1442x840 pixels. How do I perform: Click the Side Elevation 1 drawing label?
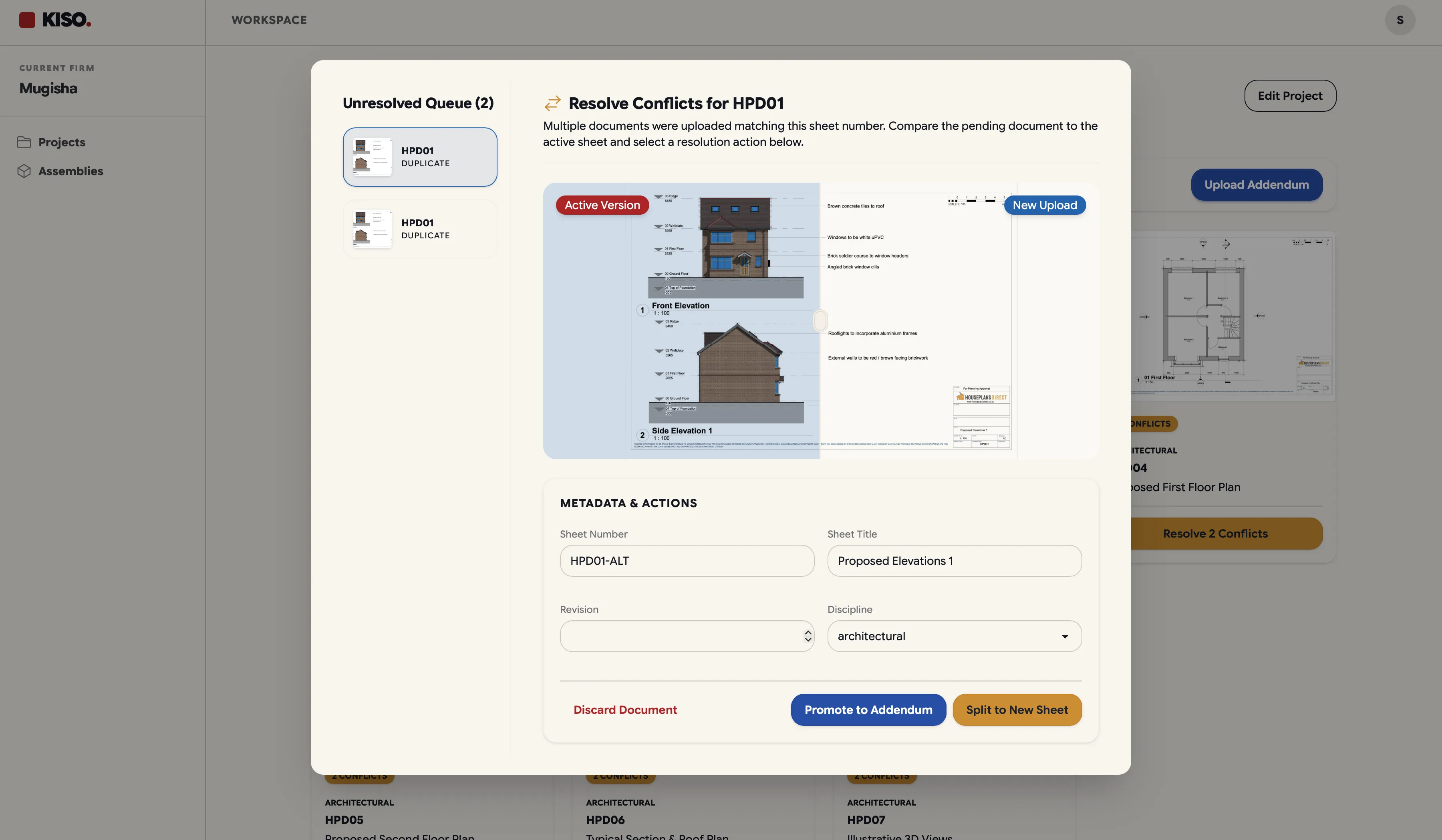click(681, 431)
